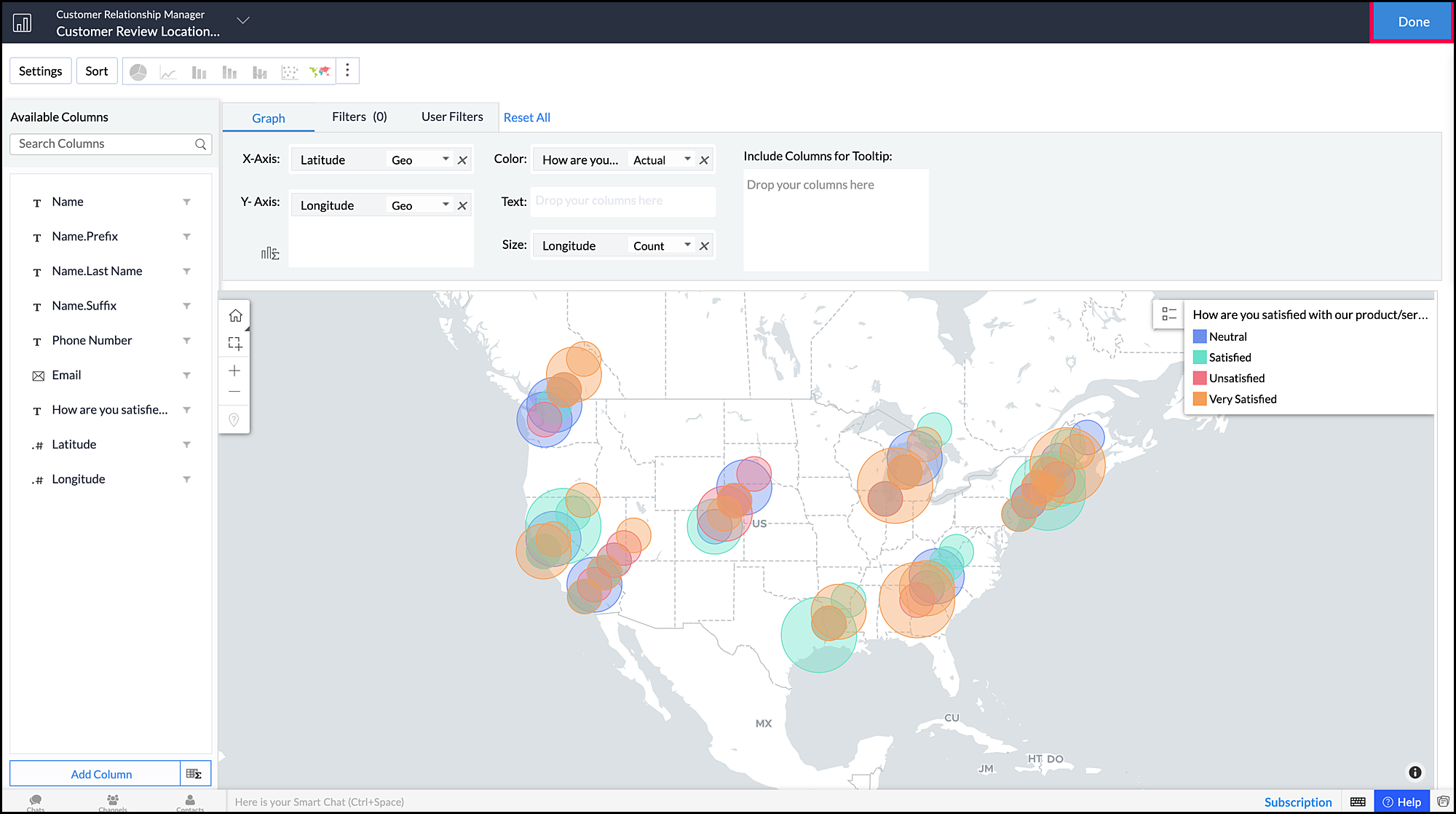Open the more chart options menu
The width and height of the screenshot is (1456, 814).
[x=347, y=70]
